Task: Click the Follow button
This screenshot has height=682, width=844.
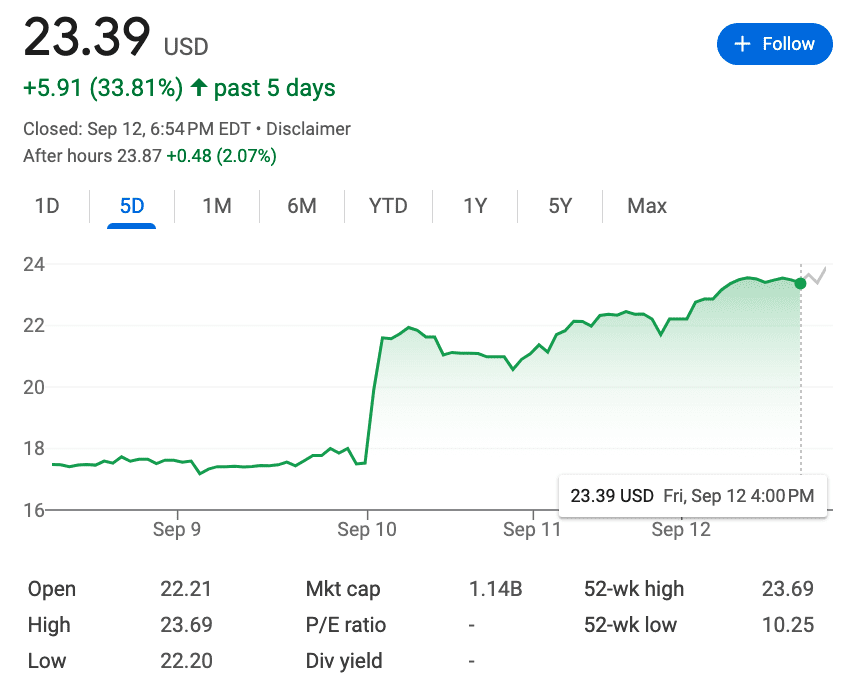Action: [774, 44]
